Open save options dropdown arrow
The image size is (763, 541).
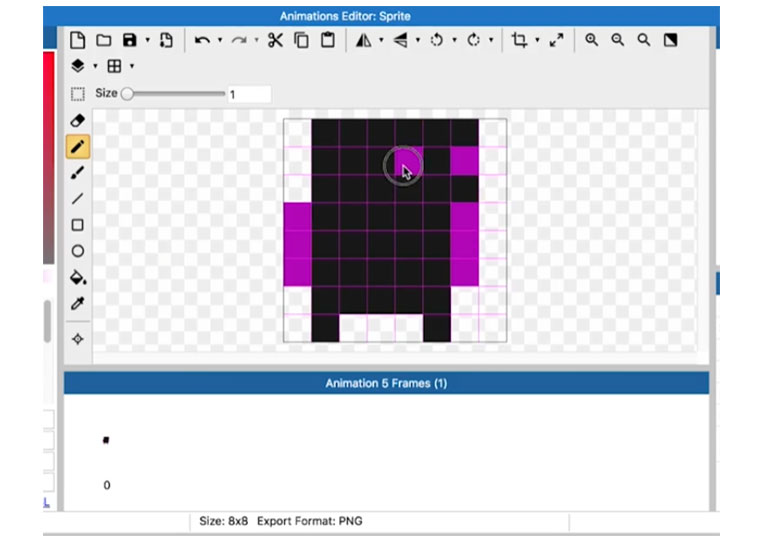(147, 40)
